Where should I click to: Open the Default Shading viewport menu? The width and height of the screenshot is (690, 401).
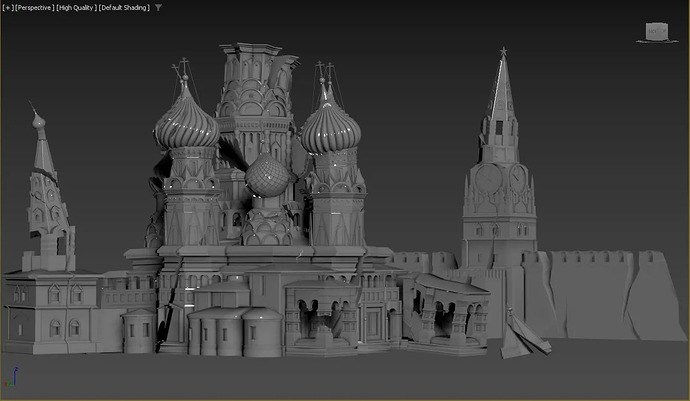click(x=124, y=7)
